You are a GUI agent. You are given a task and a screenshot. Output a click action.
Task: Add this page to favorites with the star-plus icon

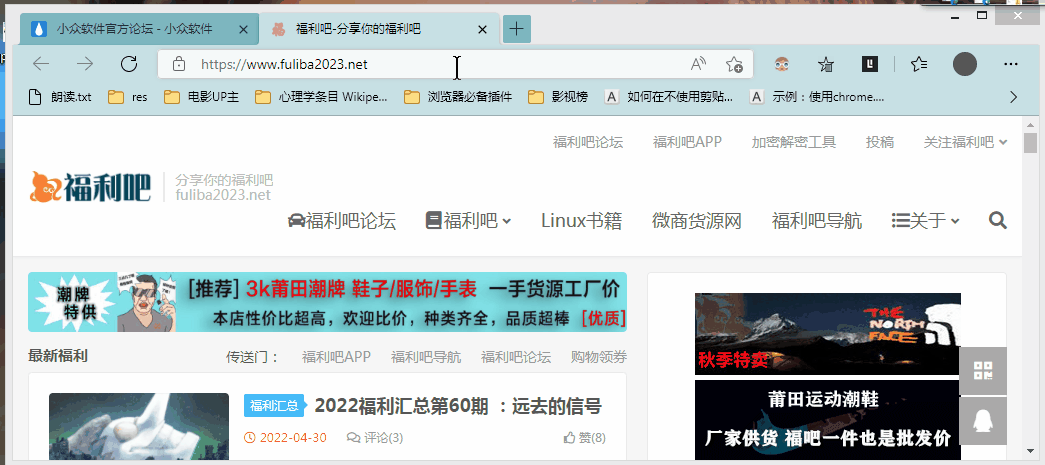(x=734, y=65)
